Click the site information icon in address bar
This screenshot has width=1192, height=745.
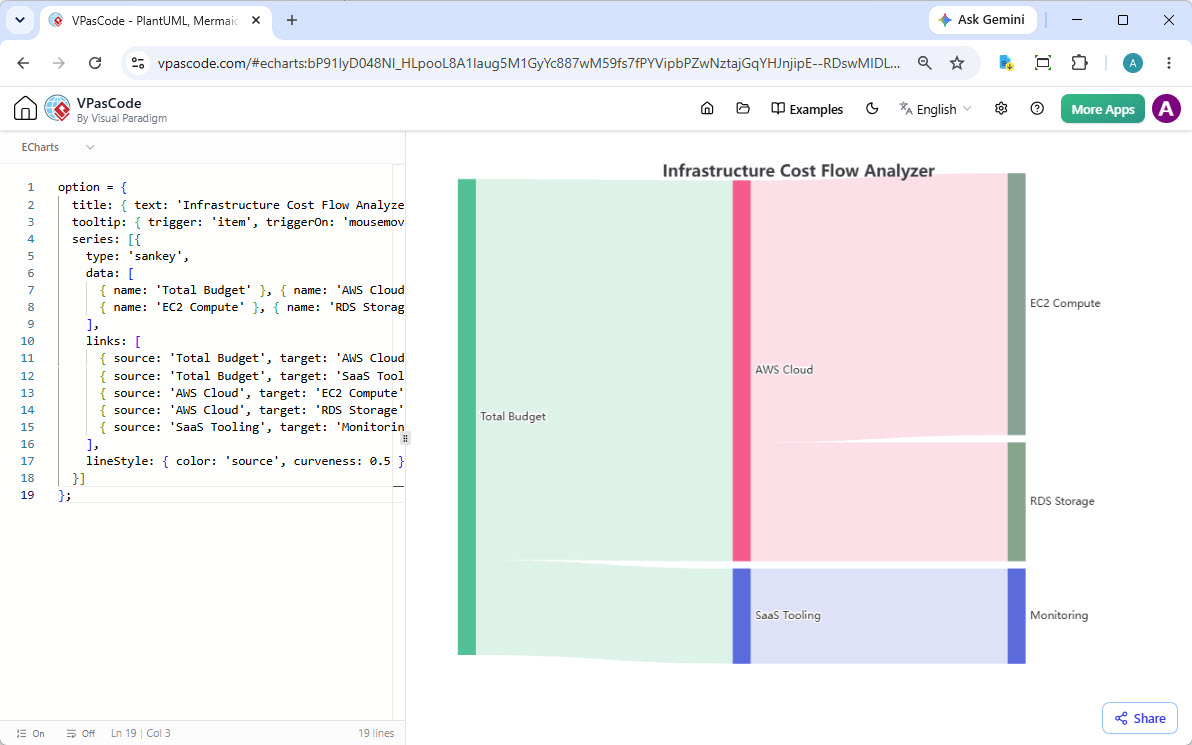point(138,63)
